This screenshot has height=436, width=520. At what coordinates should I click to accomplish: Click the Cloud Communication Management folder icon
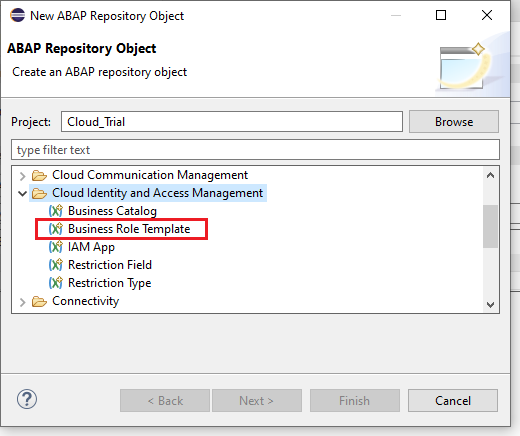39,175
